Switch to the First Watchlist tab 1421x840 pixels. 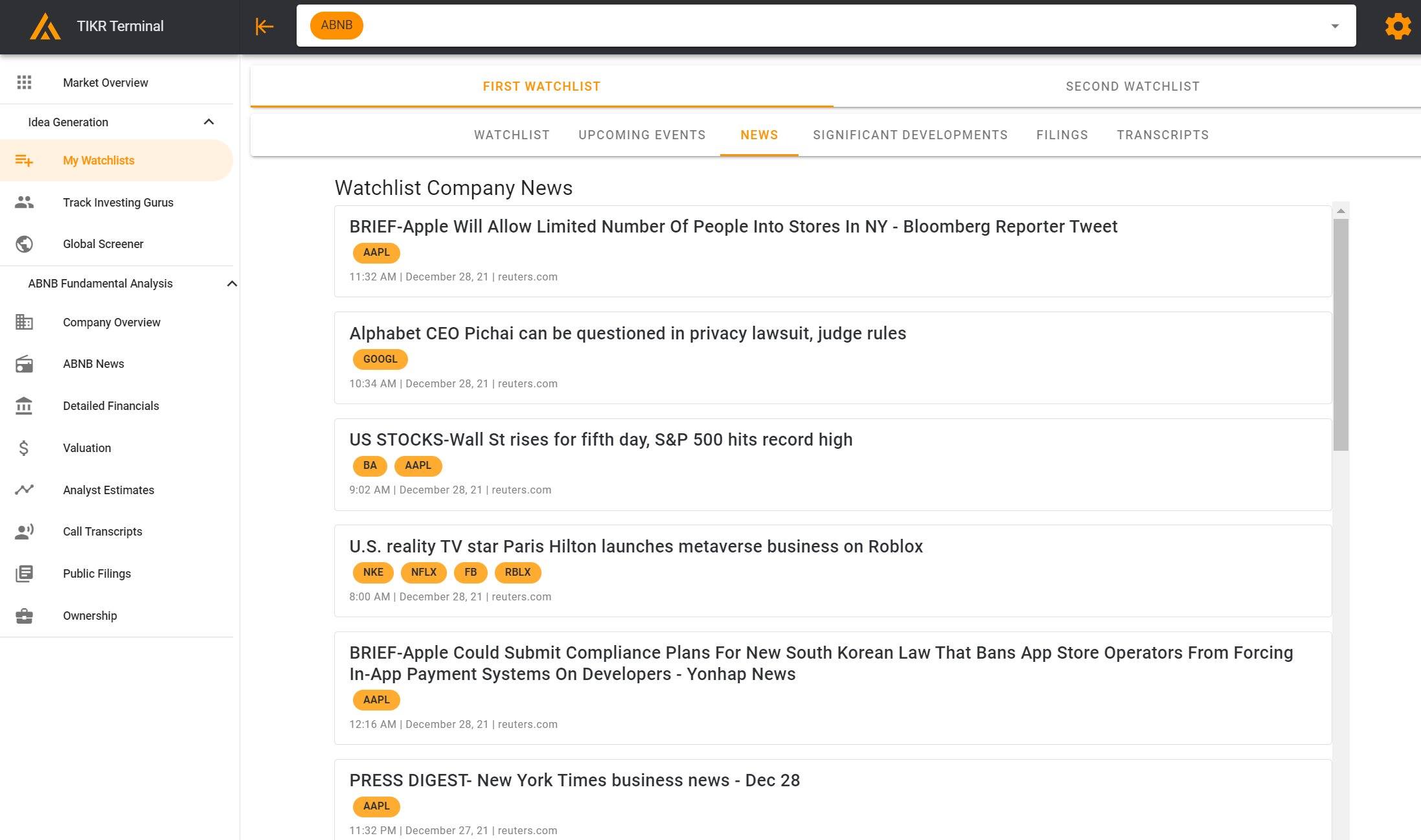click(x=541, y=86)
